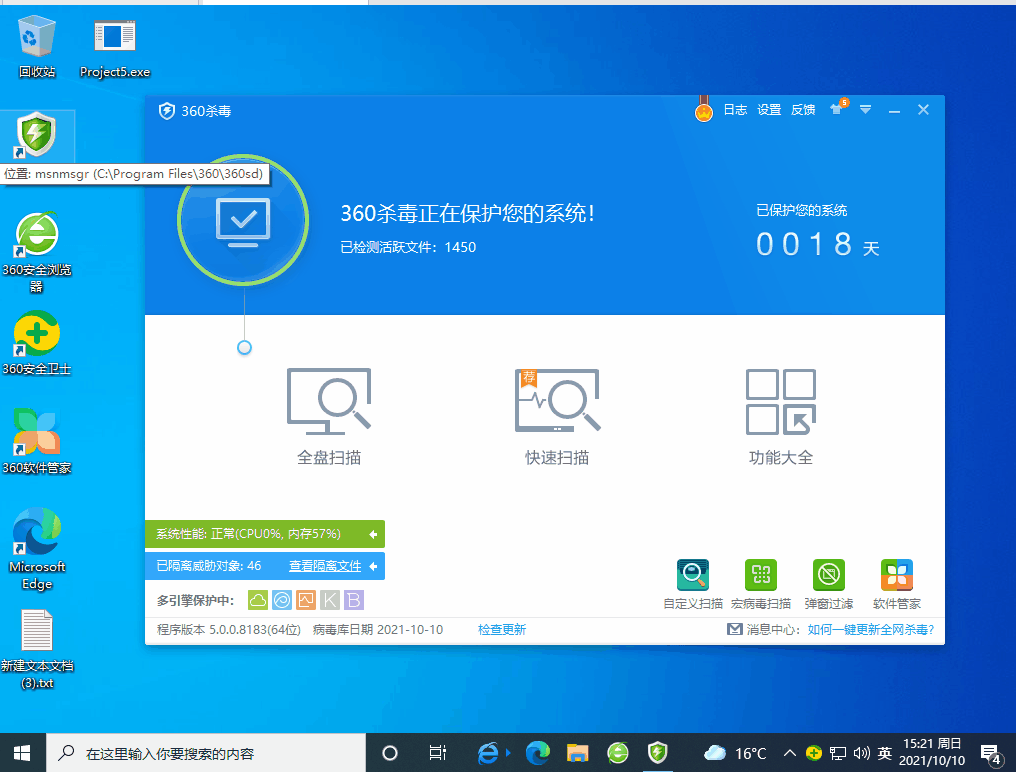The height and width of the screenshot is (772, 1016).
Task: Open the volume tray icon
Action: point(861,753)
